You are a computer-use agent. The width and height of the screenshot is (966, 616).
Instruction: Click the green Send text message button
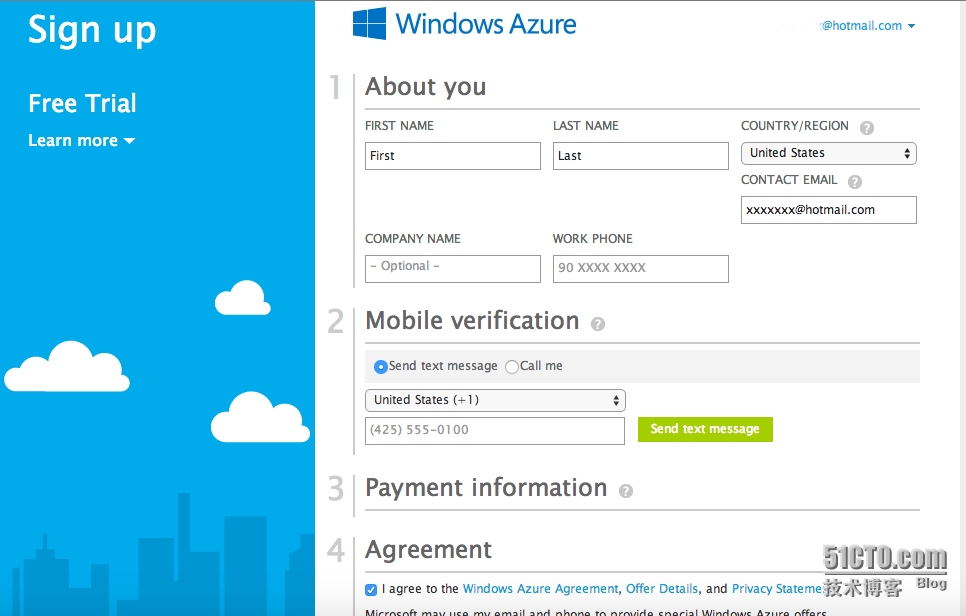coord(705,429)
